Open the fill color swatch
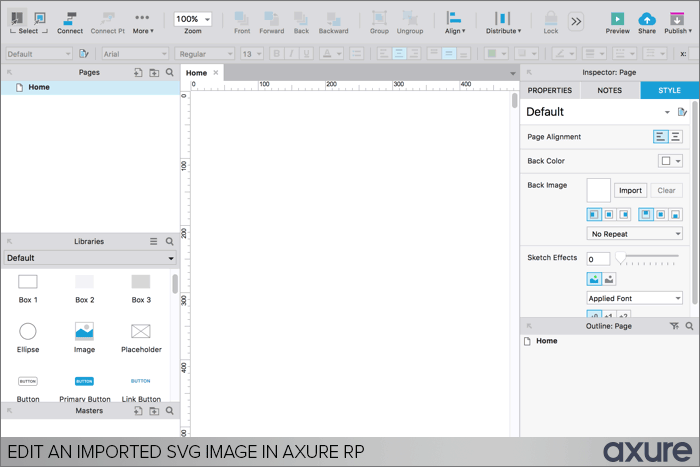Image resolution: width=700 pixels, height=467 pixels. click(496, 54)
